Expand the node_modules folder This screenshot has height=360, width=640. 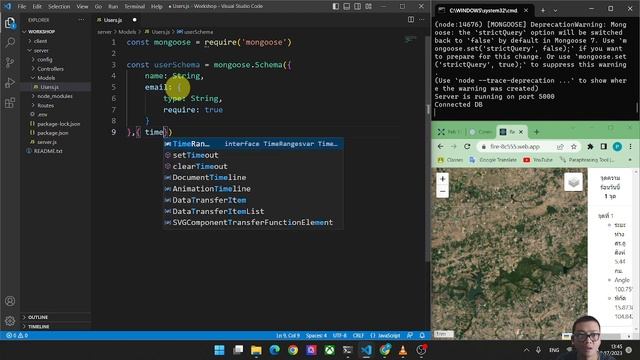tap(55, 96)
